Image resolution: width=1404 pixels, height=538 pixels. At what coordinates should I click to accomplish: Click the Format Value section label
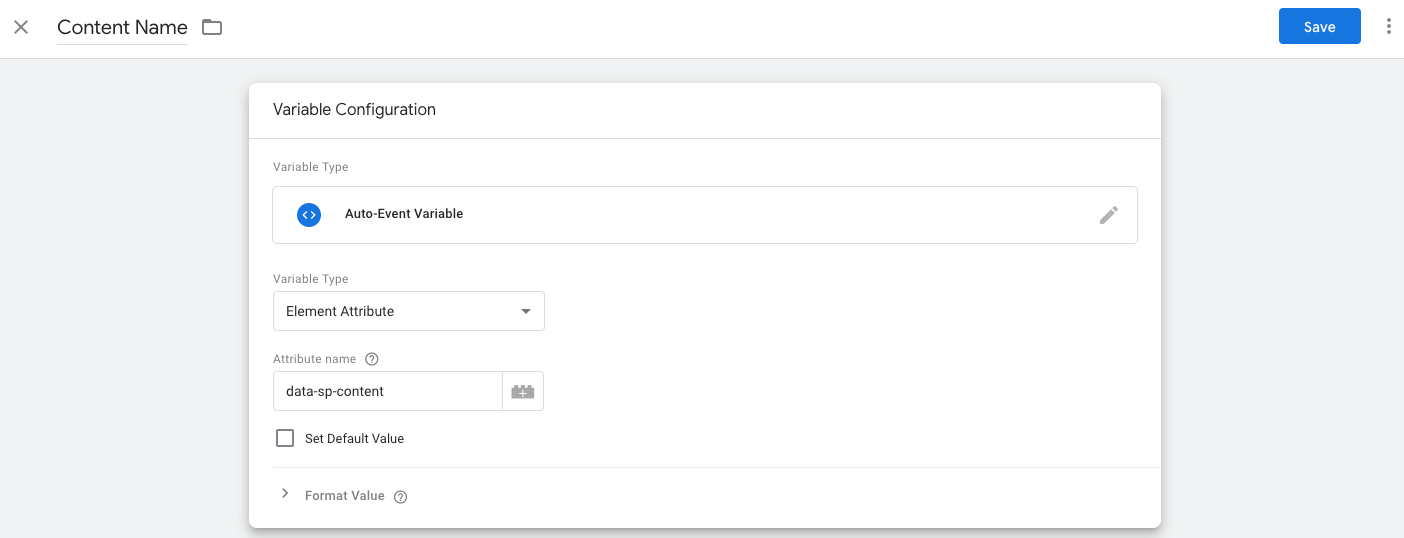point(345,496)
